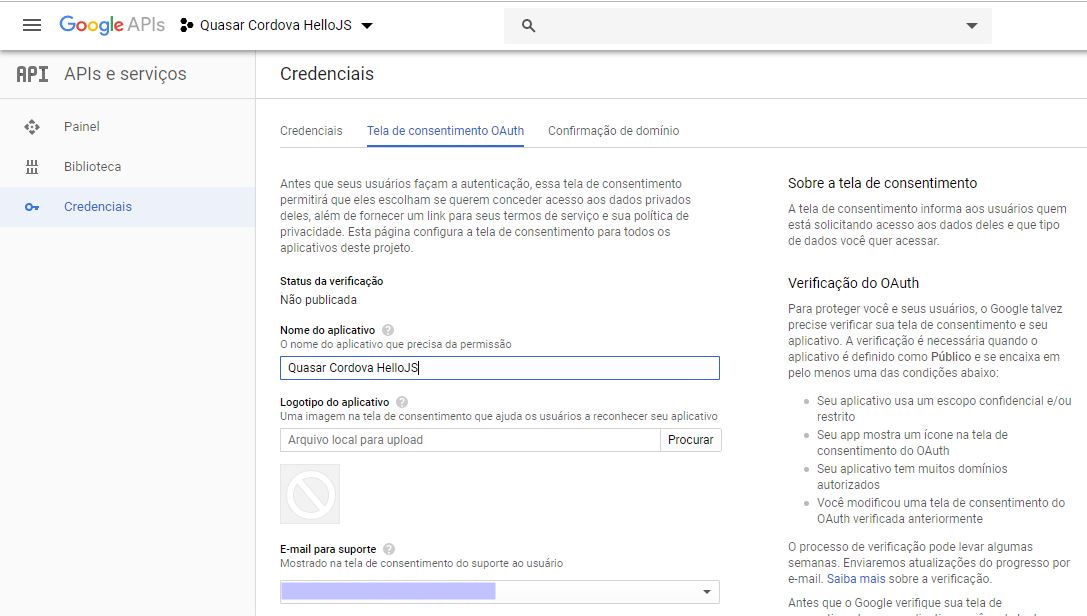Switch to Confirmação de domínio tab
Screen dimensions: 1087x616
[x=613, y=131]
